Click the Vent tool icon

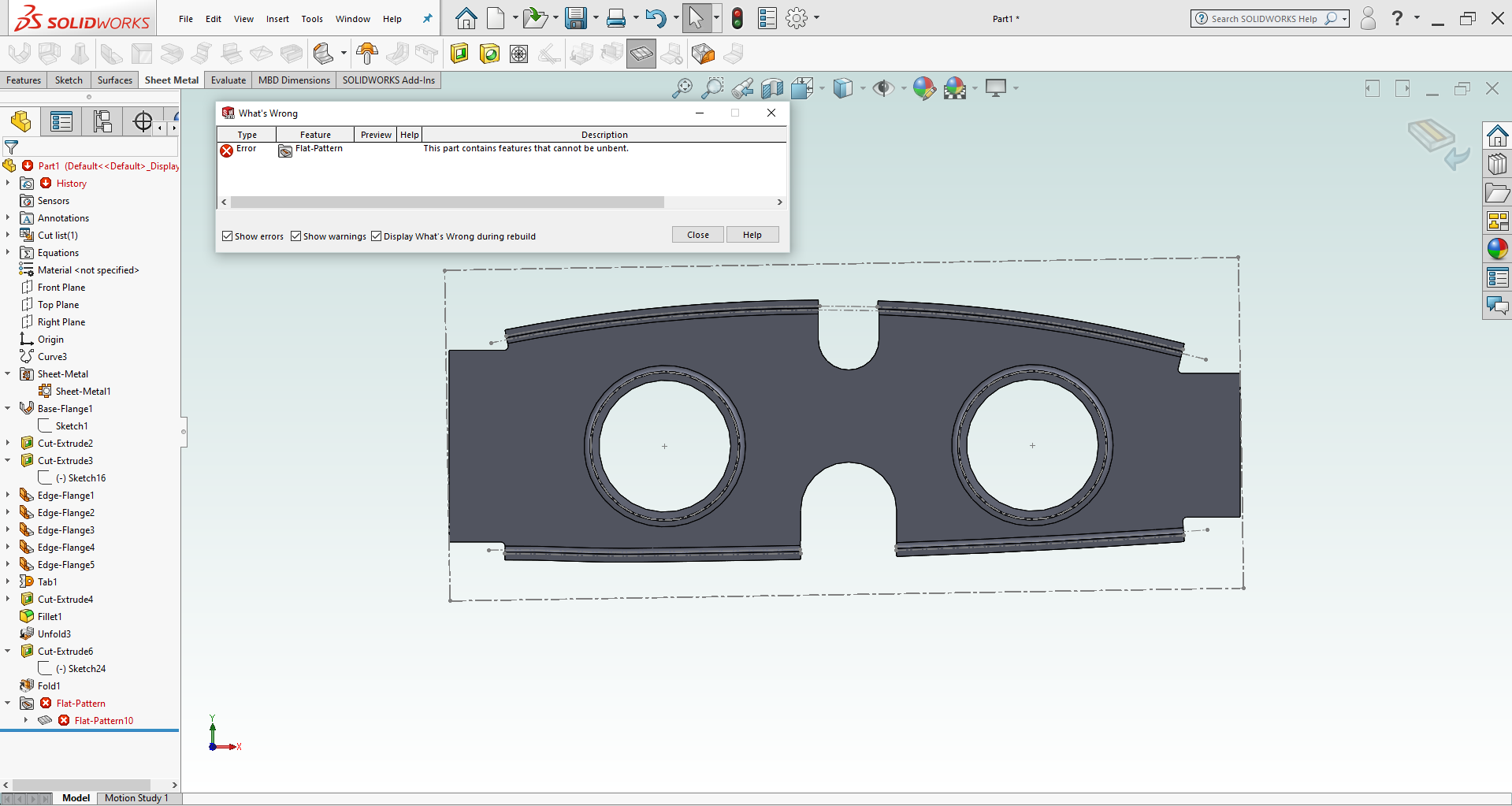click(x=518, y=54)
